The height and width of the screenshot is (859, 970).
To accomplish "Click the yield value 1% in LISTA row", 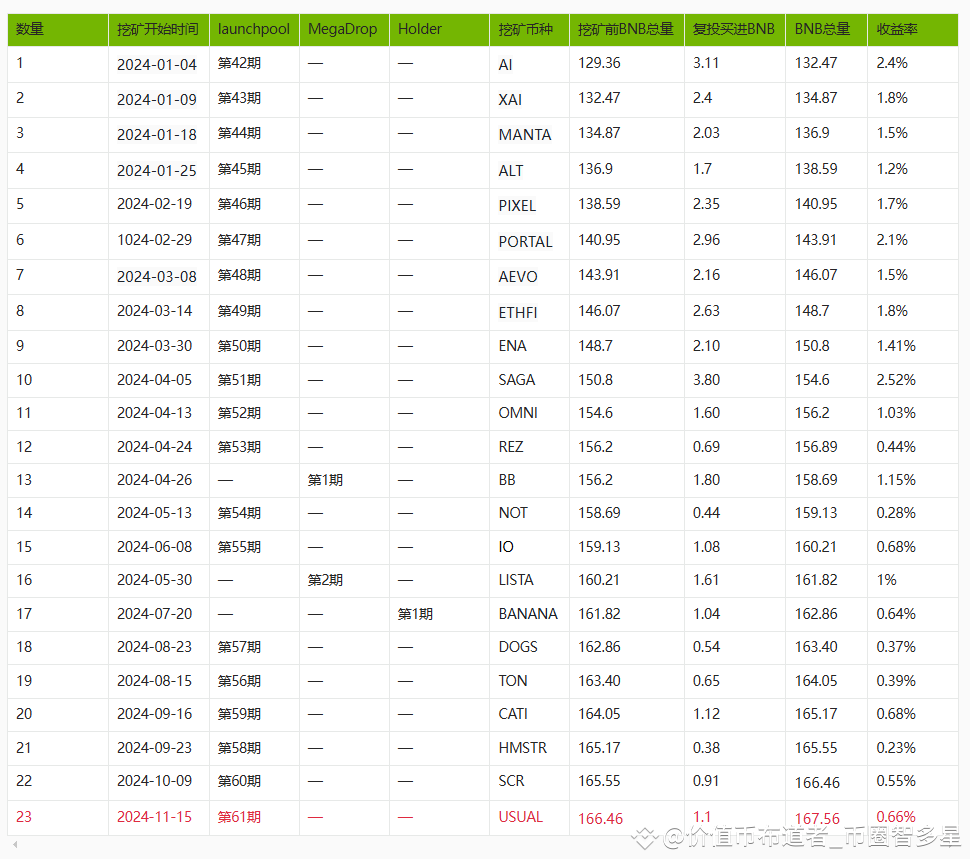I will (x=886, y=580).
